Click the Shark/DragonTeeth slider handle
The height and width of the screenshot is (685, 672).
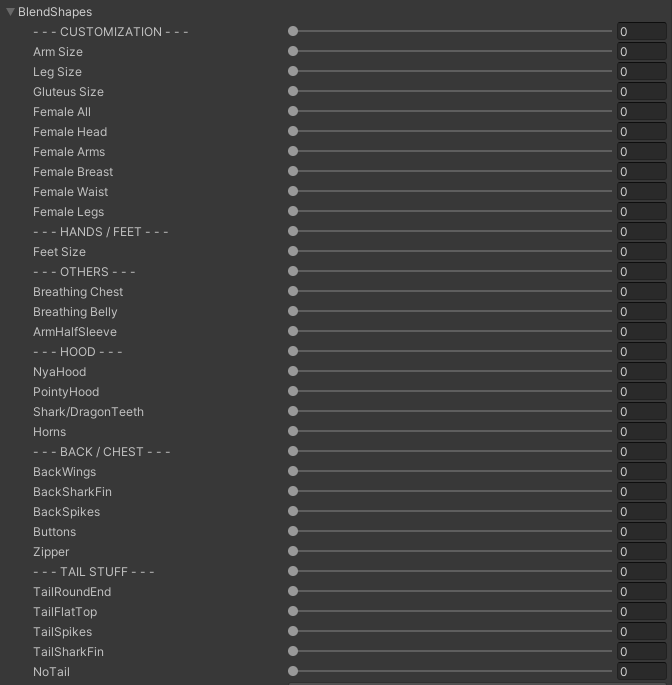(293, 411)
